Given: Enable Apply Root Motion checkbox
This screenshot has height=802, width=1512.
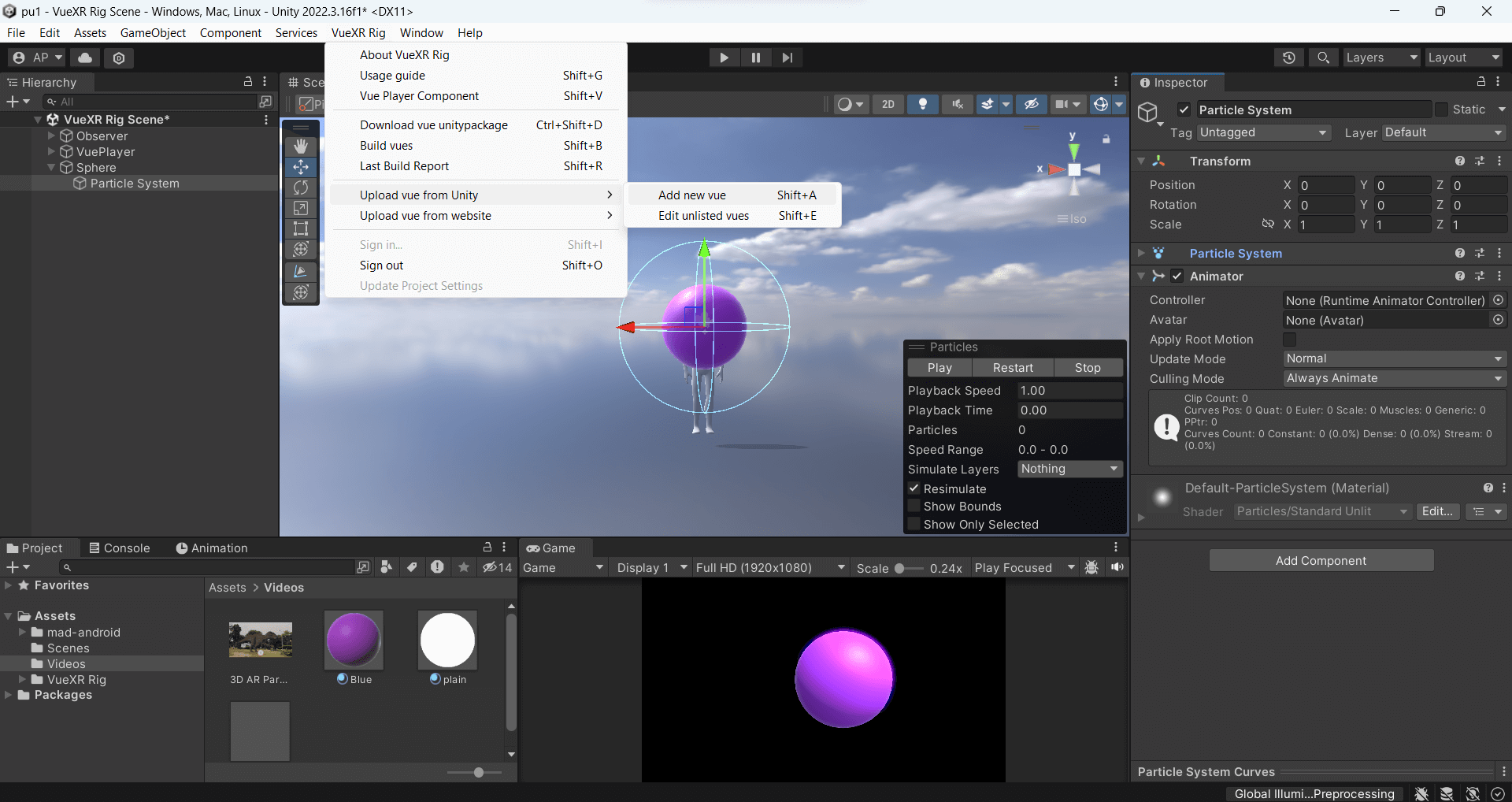Looking at the screenshot, I should pyautogui.click(x=1289, y=340).
